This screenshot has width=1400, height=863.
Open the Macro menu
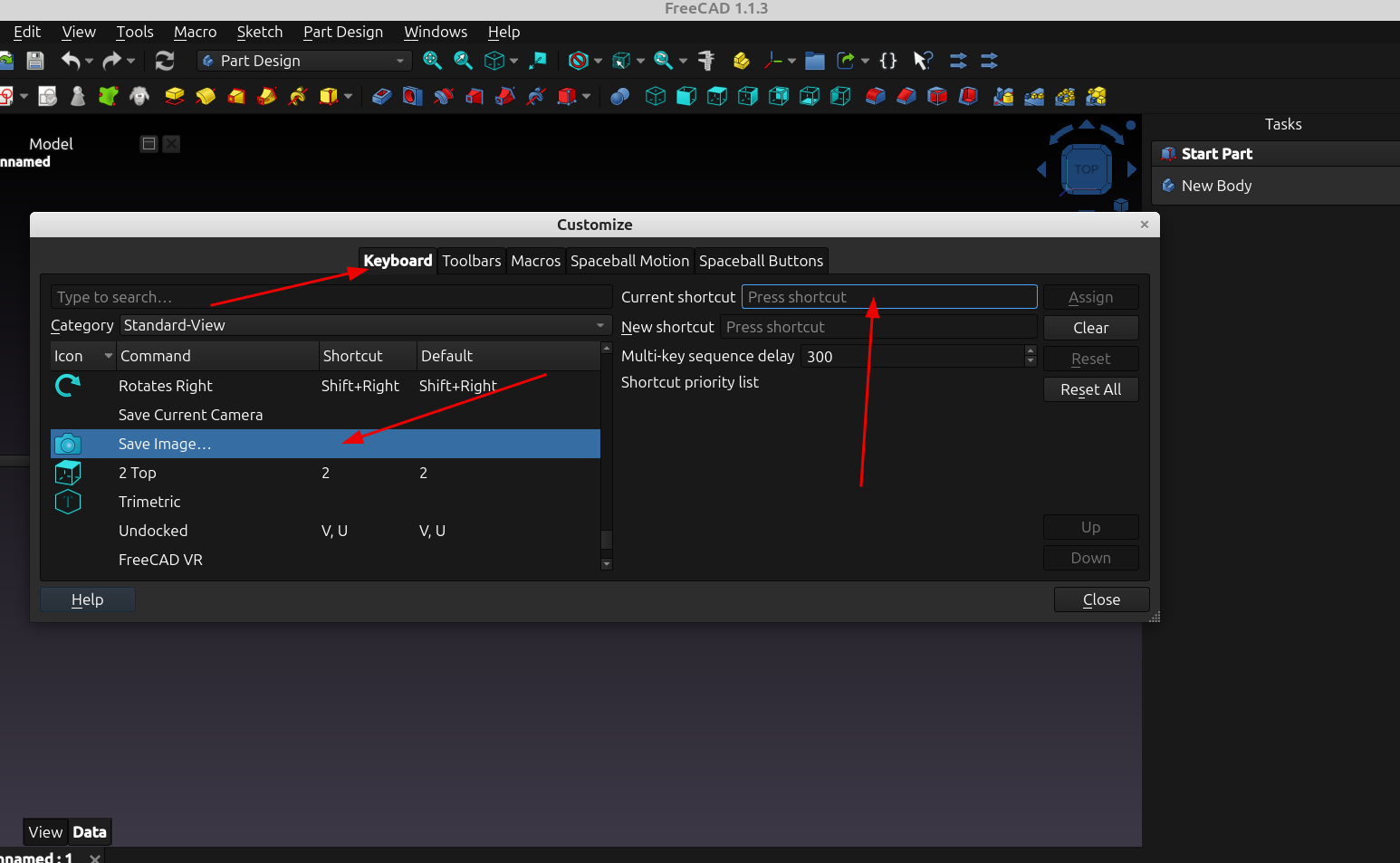point(195,32)
